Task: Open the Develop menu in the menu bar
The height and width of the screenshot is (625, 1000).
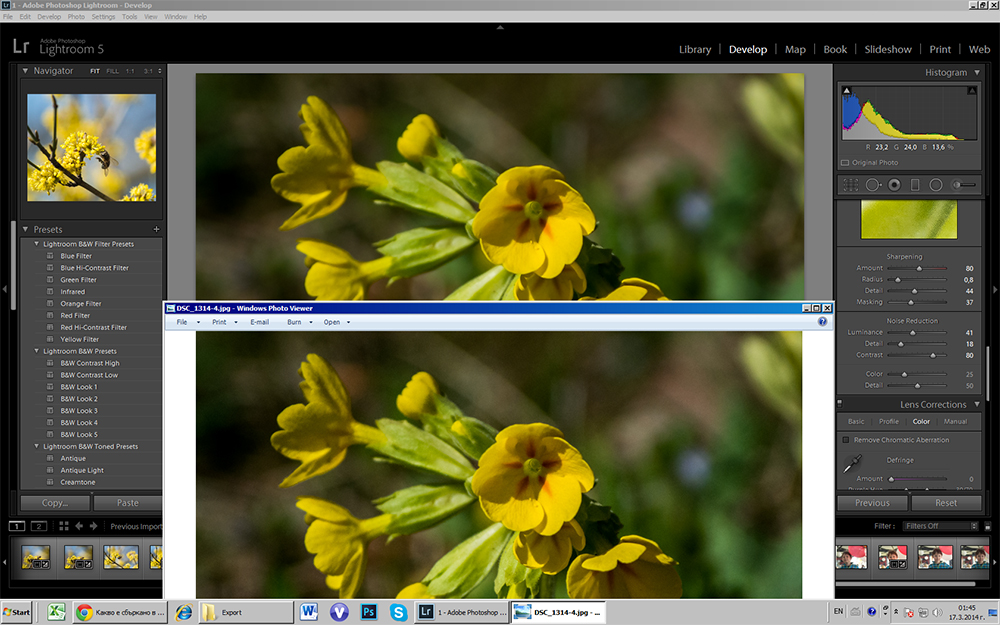Action: coord(49,17)
